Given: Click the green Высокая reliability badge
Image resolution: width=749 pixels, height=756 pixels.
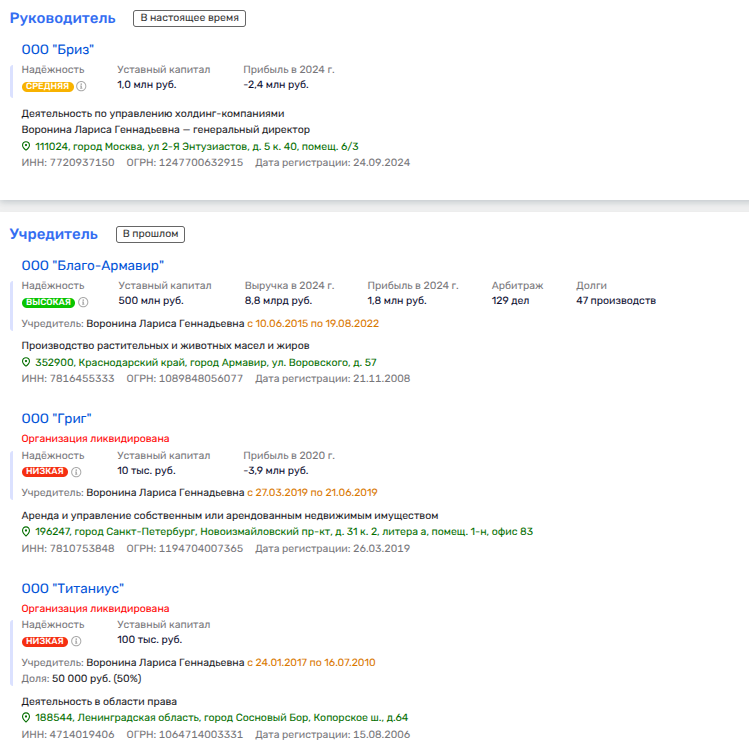Looking at the screenshot, I should coord(48,302).
